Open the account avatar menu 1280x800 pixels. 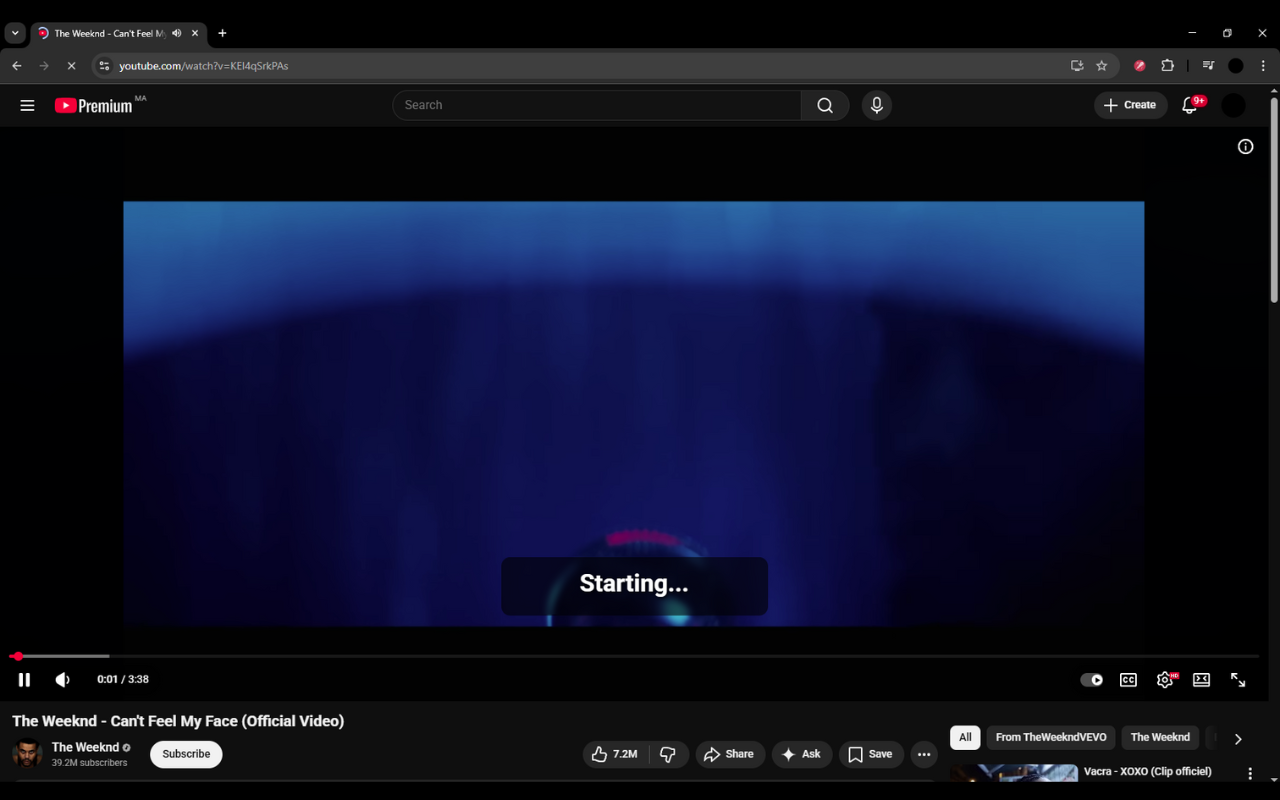(1234, 105)
